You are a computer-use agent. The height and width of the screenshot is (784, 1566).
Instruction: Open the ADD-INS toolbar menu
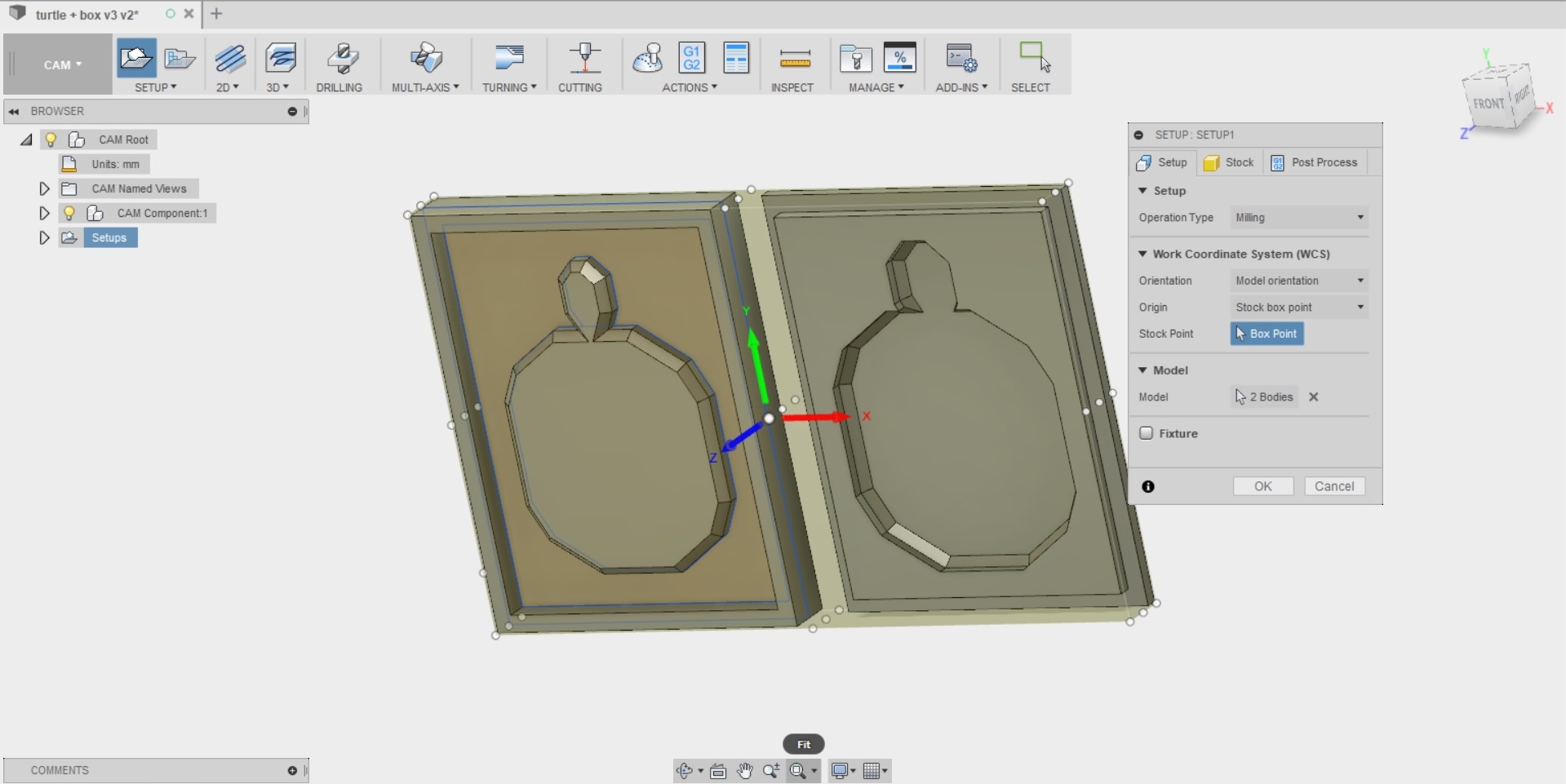[961, 87]
